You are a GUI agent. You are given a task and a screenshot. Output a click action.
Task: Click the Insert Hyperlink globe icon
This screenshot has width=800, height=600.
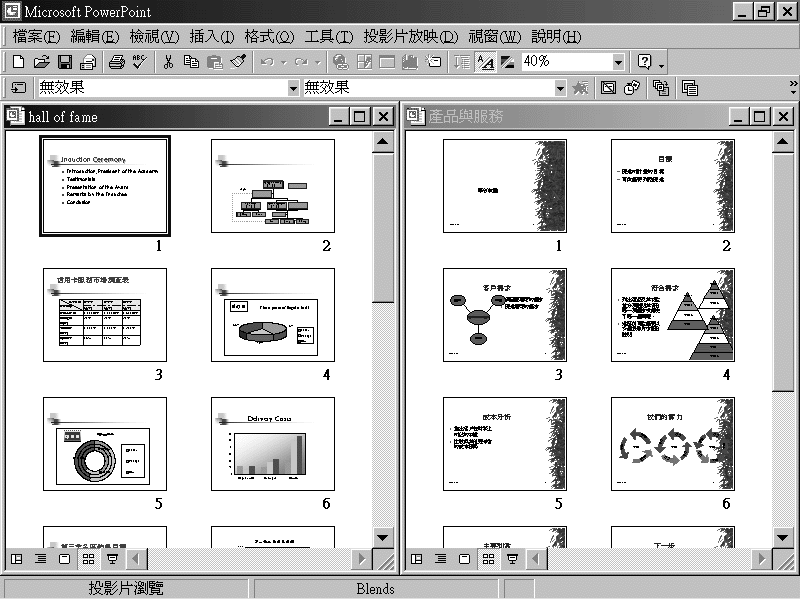point(340,62)
